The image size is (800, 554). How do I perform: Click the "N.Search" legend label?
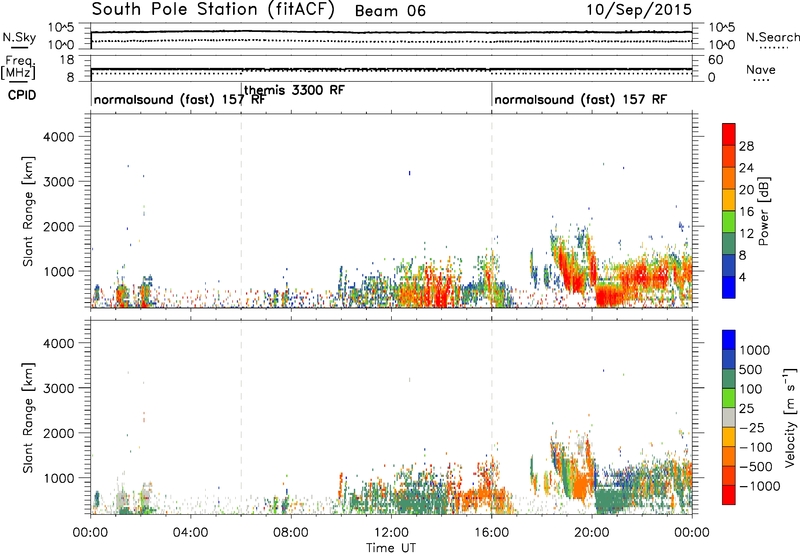[772, 37]
